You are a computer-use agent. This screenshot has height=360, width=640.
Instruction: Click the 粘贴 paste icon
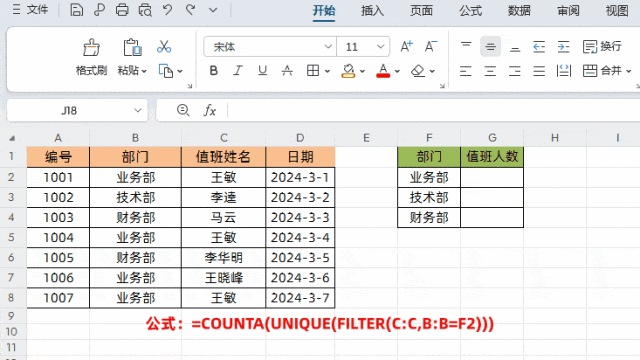tap(132, 47)
